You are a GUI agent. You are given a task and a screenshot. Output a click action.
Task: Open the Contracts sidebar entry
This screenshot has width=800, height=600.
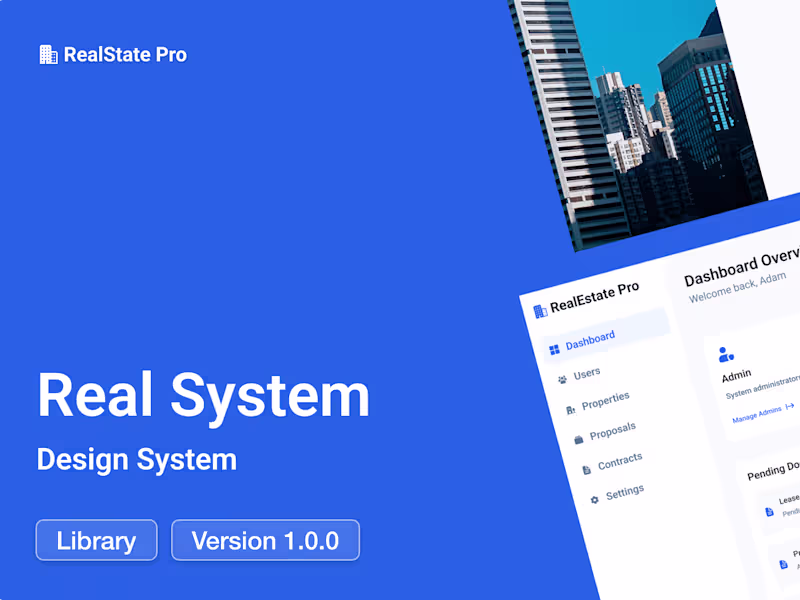[x=612, y=463]
